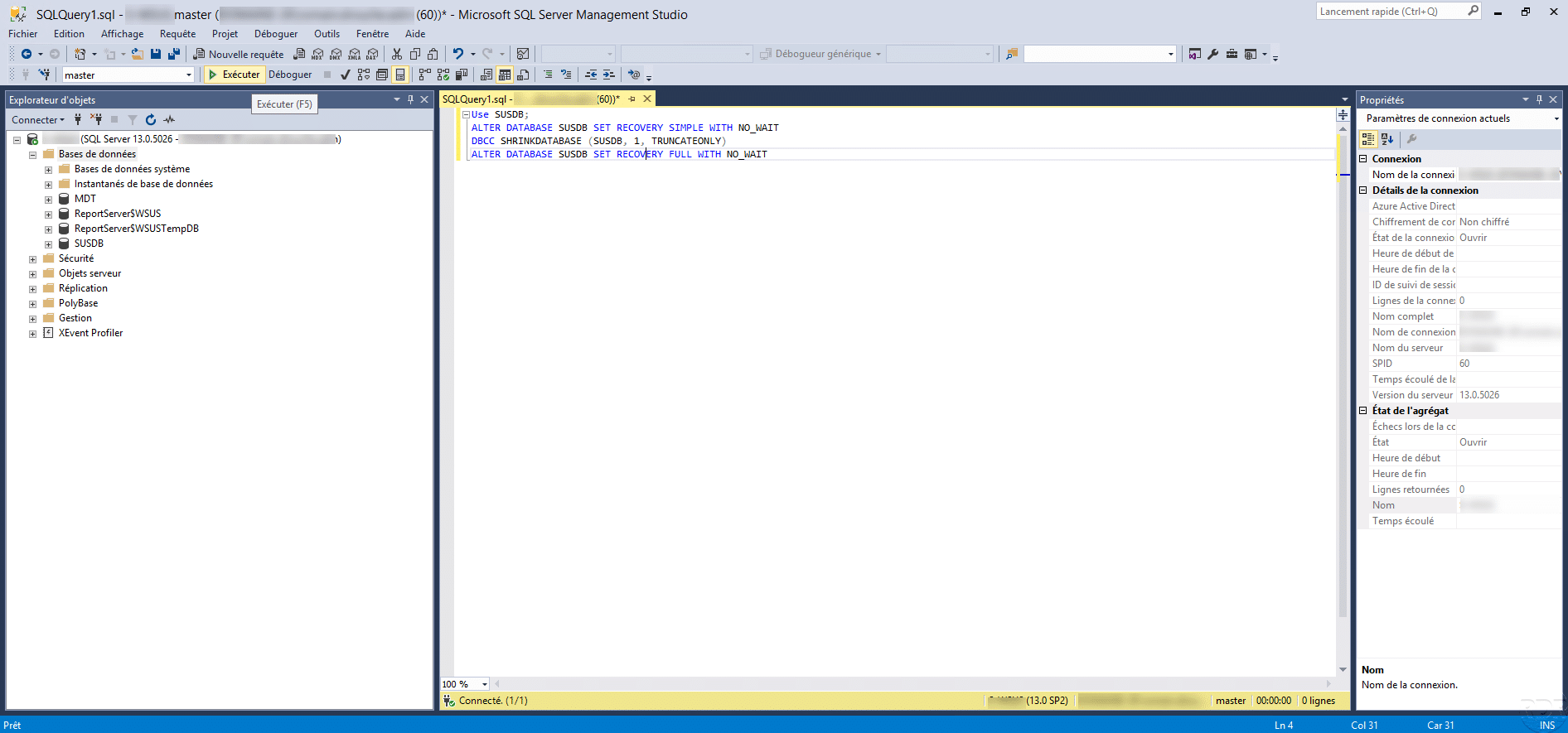Select the XEvent Profiler tree item
Viewport: 1568px width, 733px height.
90,333
